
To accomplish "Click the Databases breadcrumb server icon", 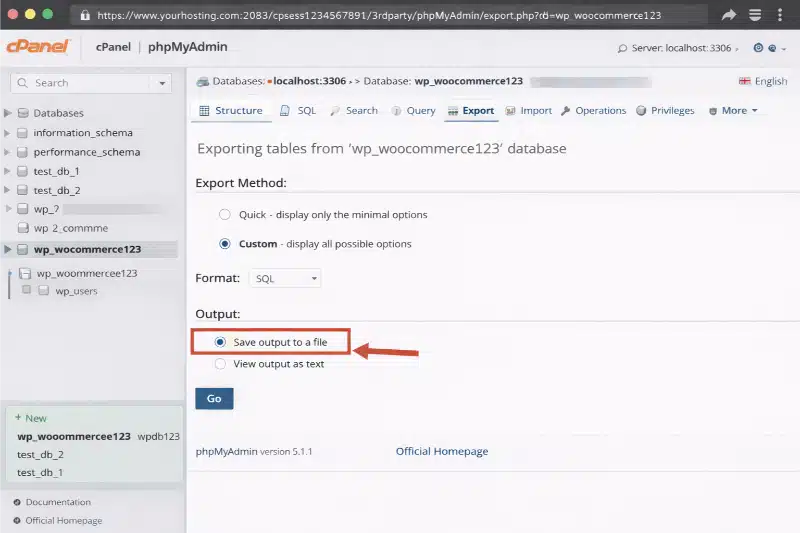I will coord(203,82).
